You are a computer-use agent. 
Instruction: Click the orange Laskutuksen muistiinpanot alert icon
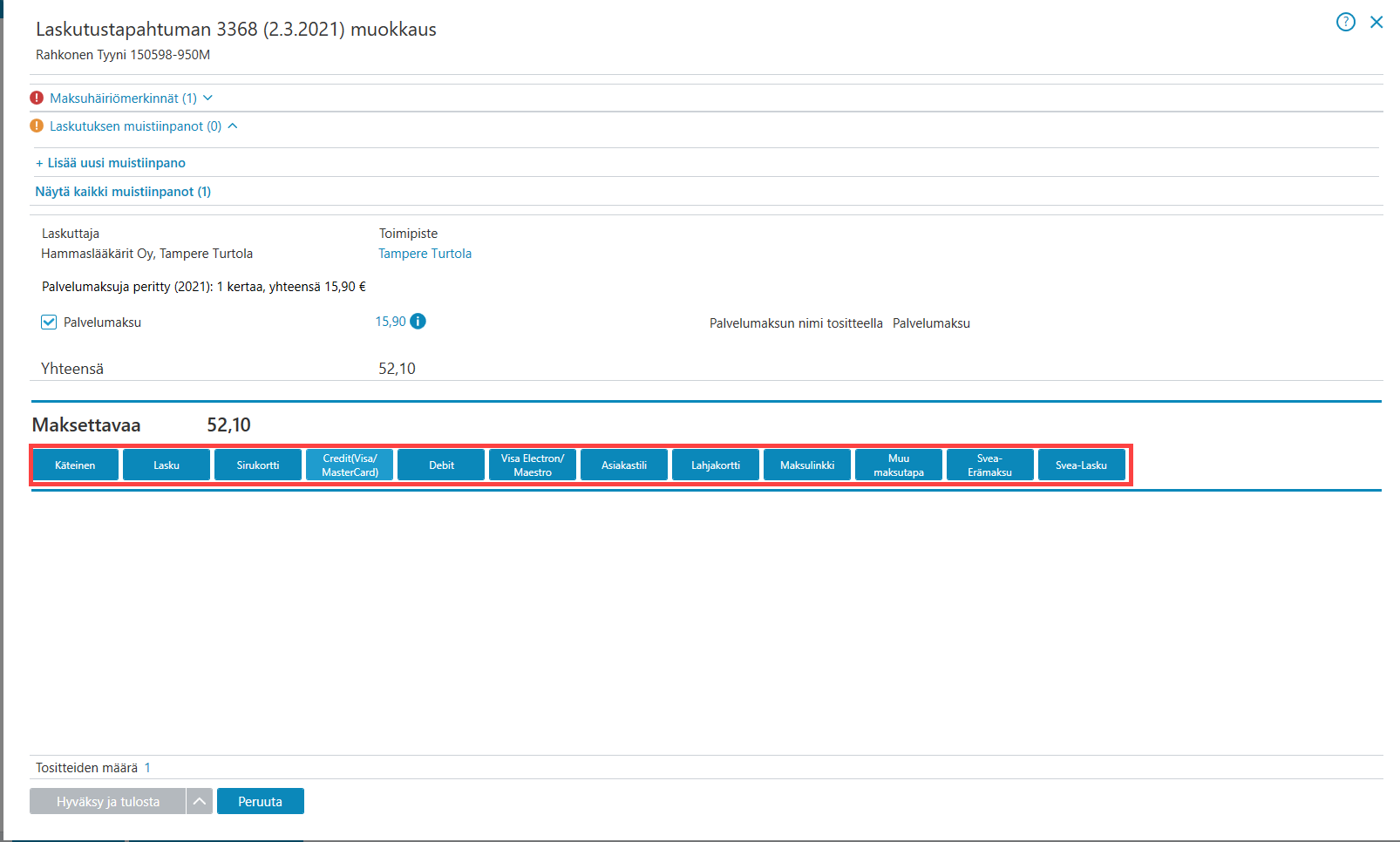(37, 126)
